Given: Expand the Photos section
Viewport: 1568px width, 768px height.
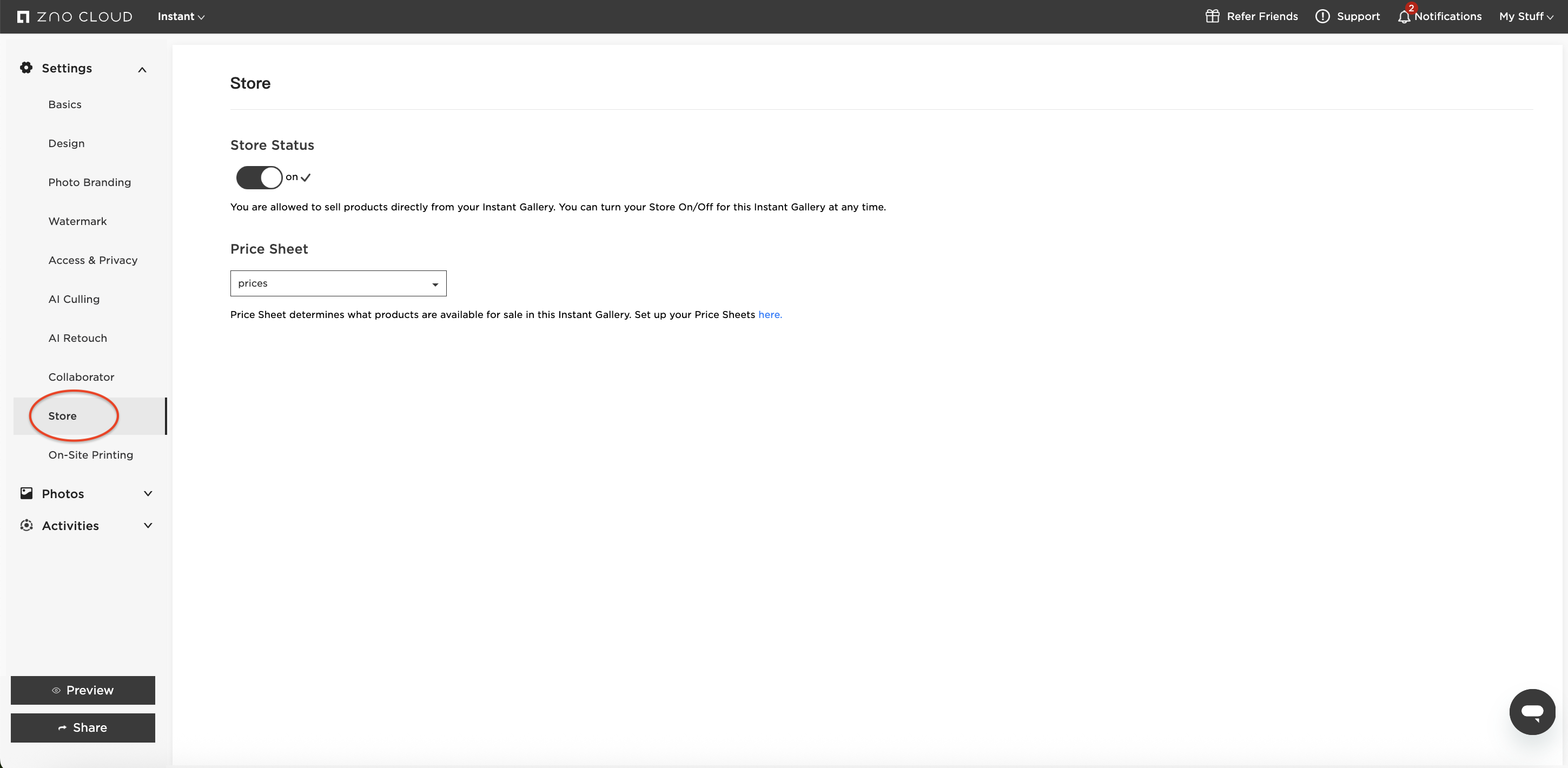Looking at the screenshot, I should coord(147,494).
